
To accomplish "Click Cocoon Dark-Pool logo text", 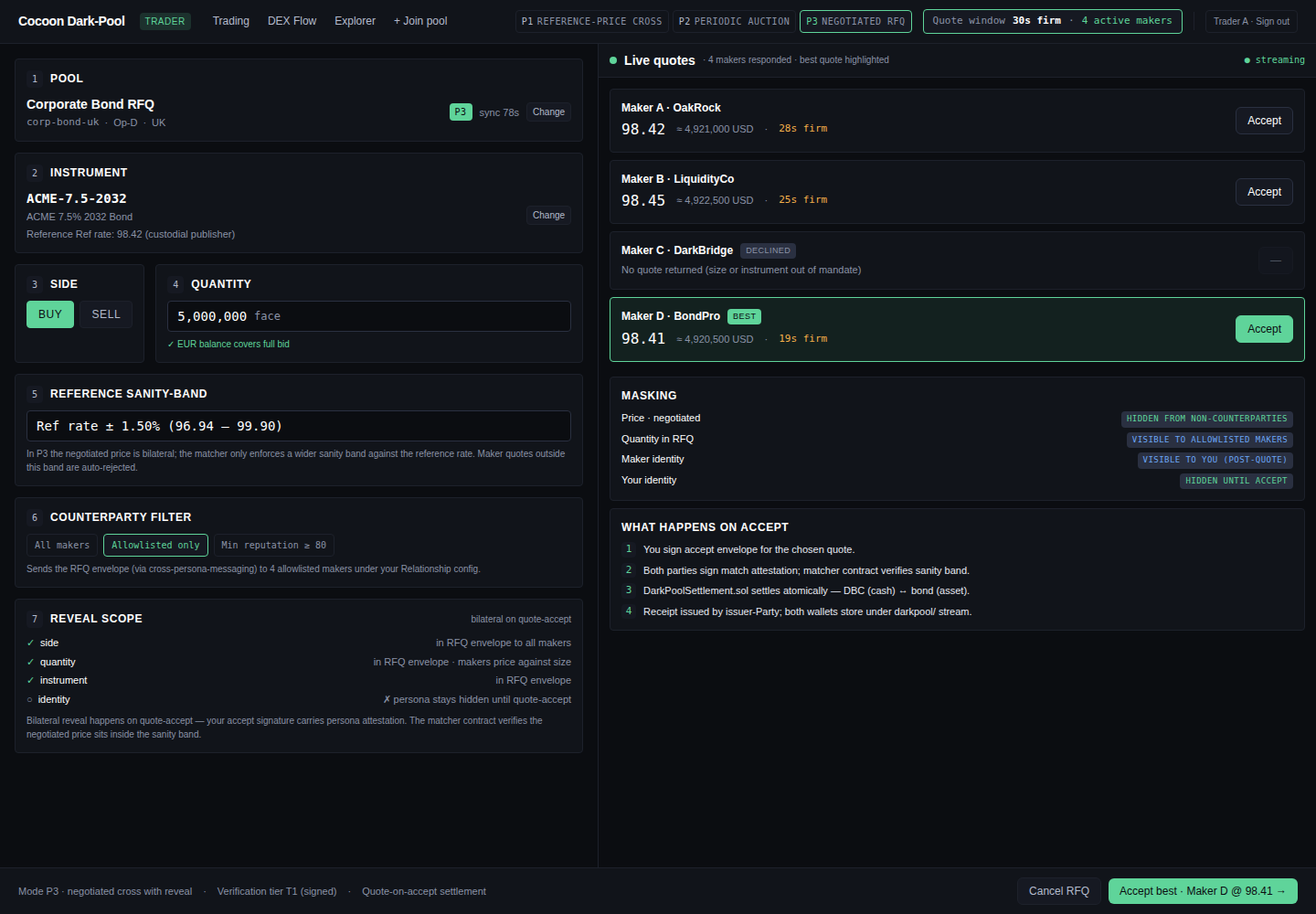I will pyautogui.click(x=71, y=21).
